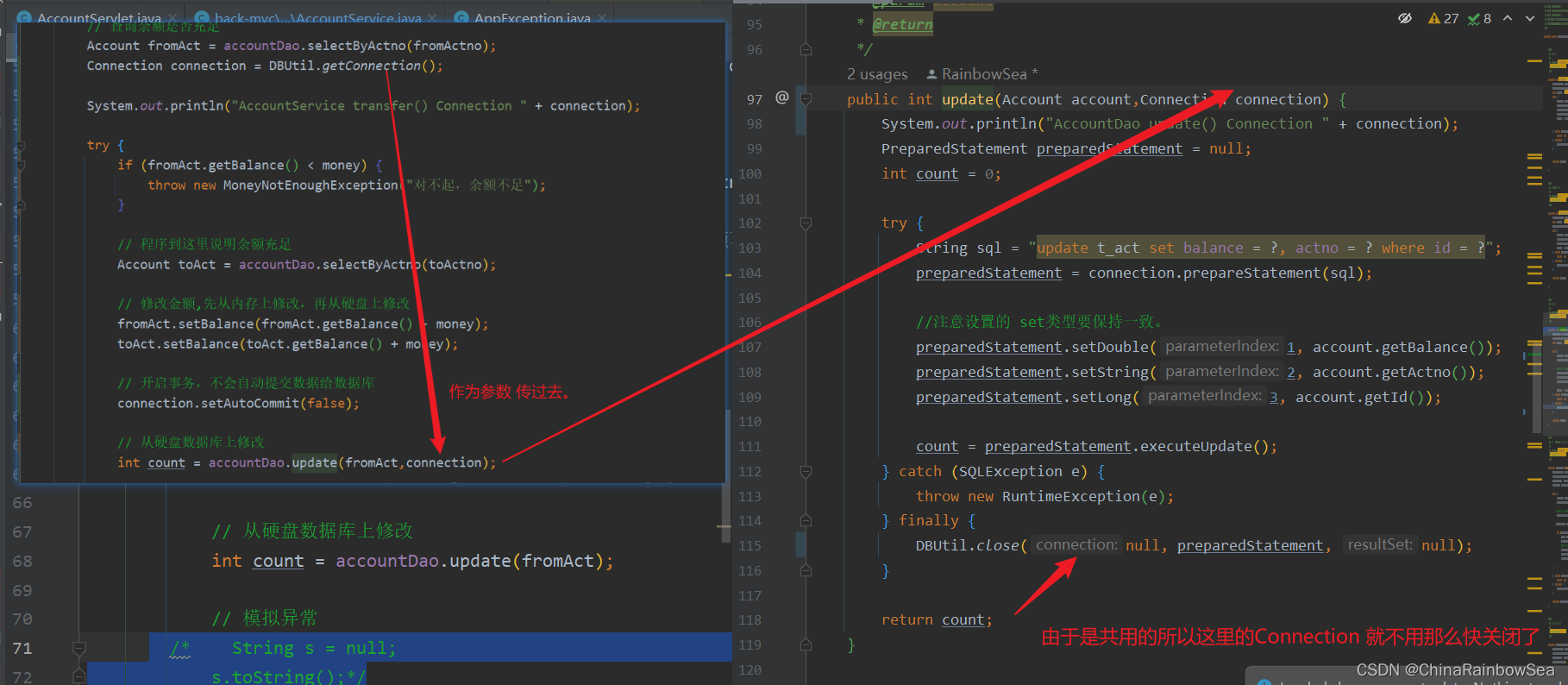The image size is (1568, 685).
Task: Click line number 68 in left editor
Action: [22, 562]
